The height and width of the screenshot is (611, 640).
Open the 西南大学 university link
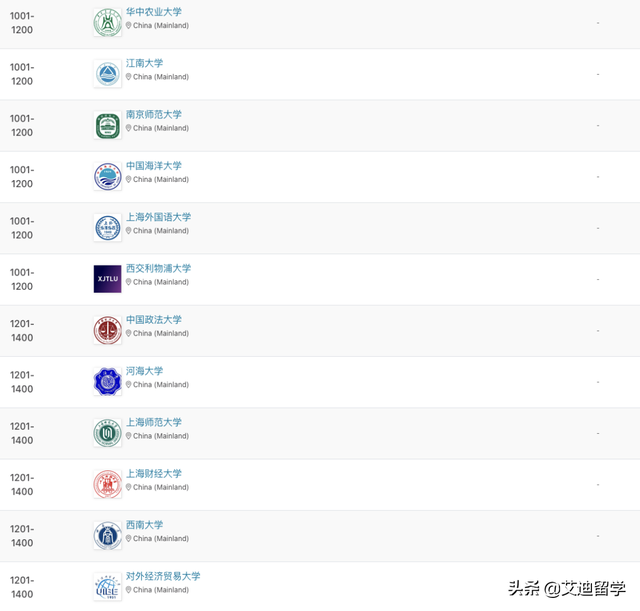pyautogui.click(x=144, y=525)
